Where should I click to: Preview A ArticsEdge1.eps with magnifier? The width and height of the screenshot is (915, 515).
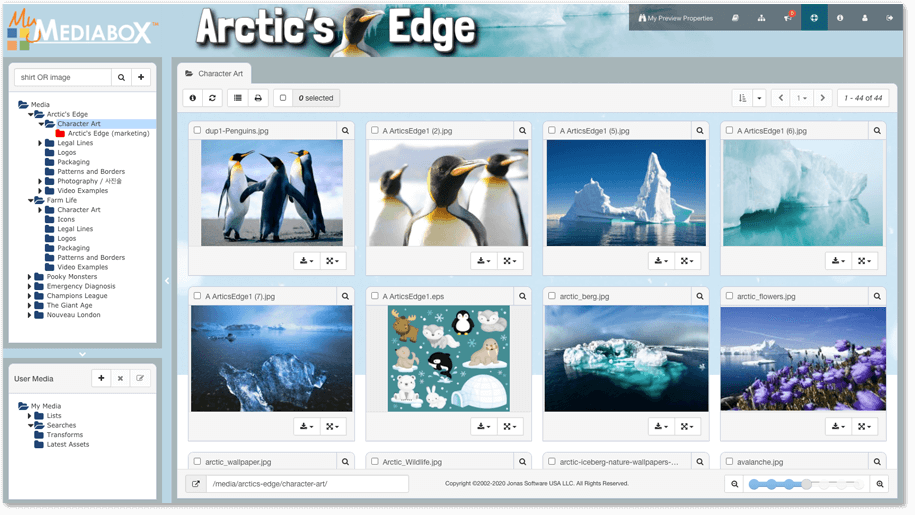point(523,296)
